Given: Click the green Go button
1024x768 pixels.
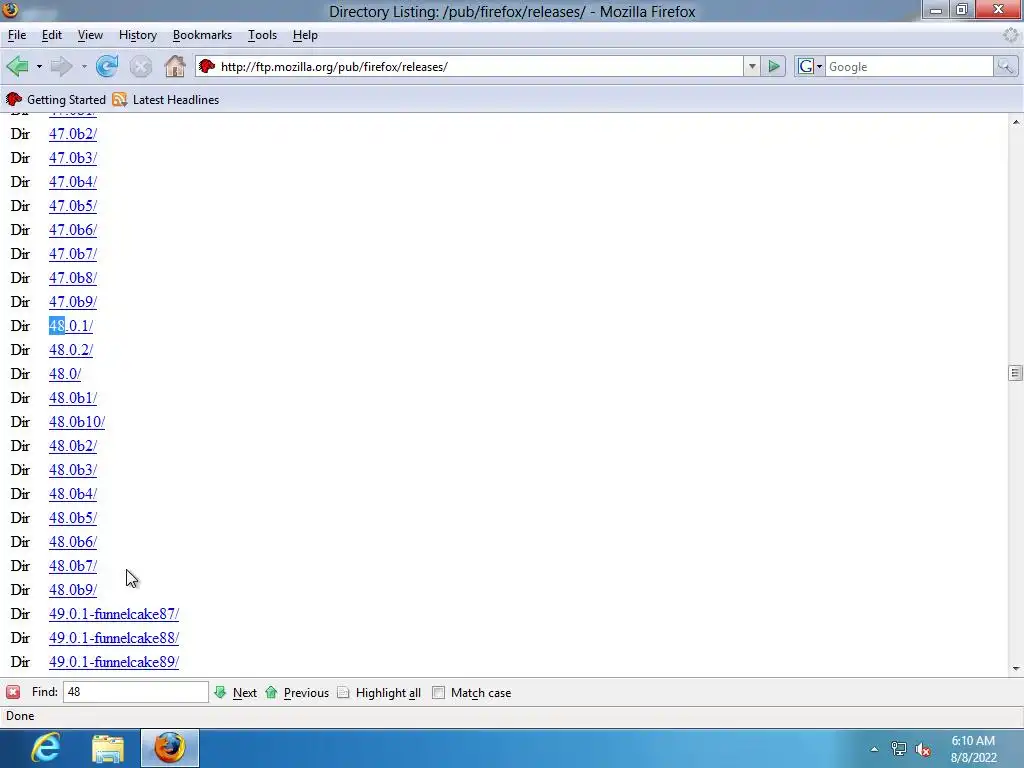Looking at the screenshot, I should (774, 67).
